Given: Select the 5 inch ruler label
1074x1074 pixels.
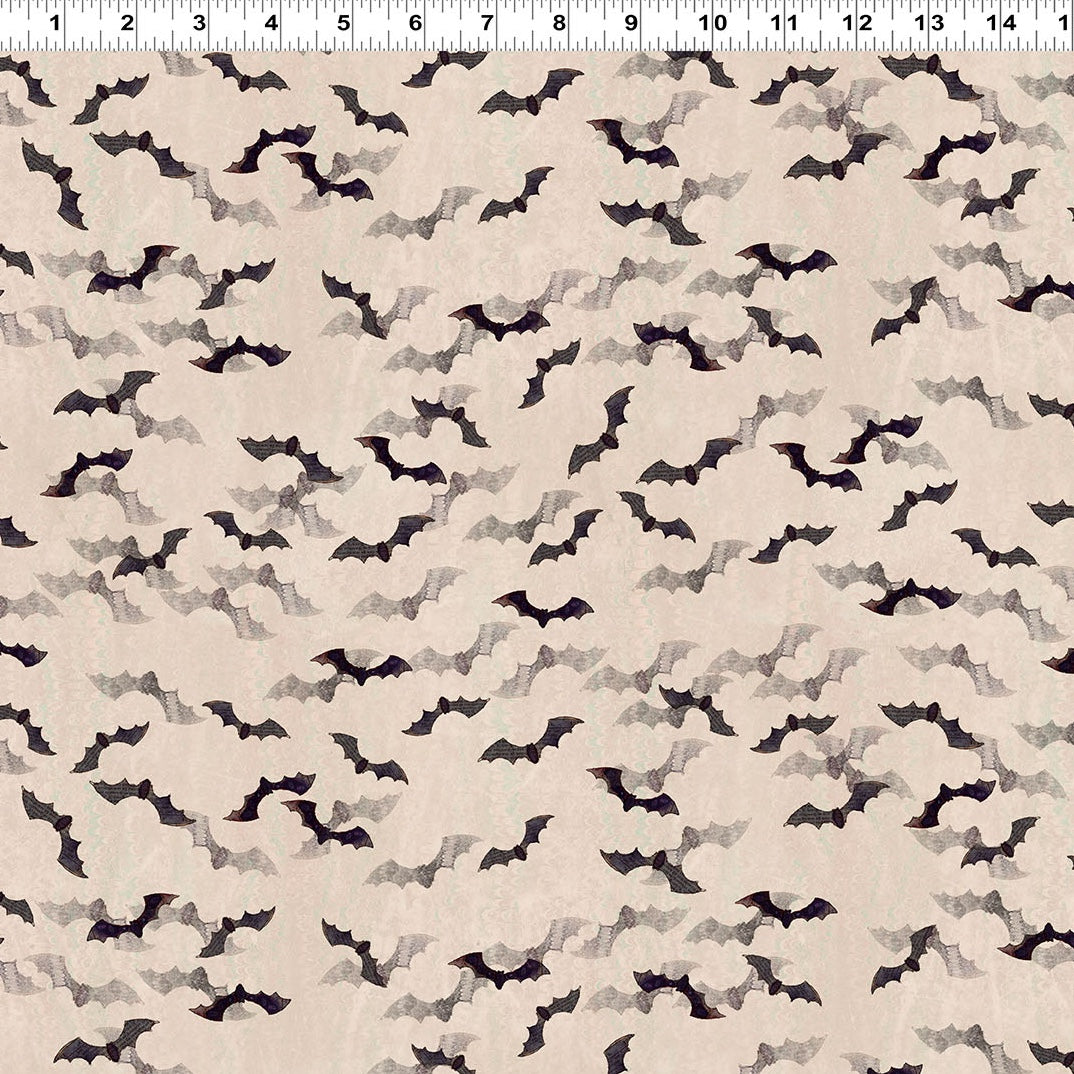Looking at the screenshot, I should [343, 21].
